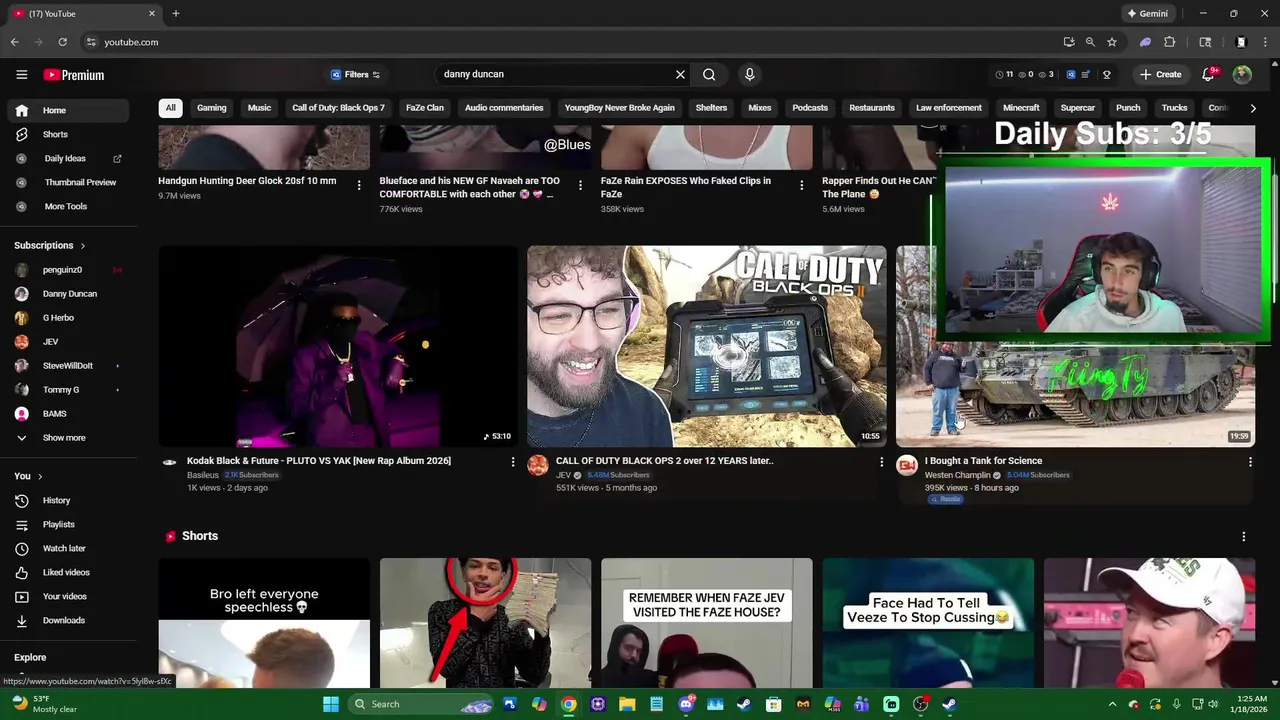This screenshot has height=720, width=1280.
Task: Open More Tools in sidebar
Action: (68, 206)
